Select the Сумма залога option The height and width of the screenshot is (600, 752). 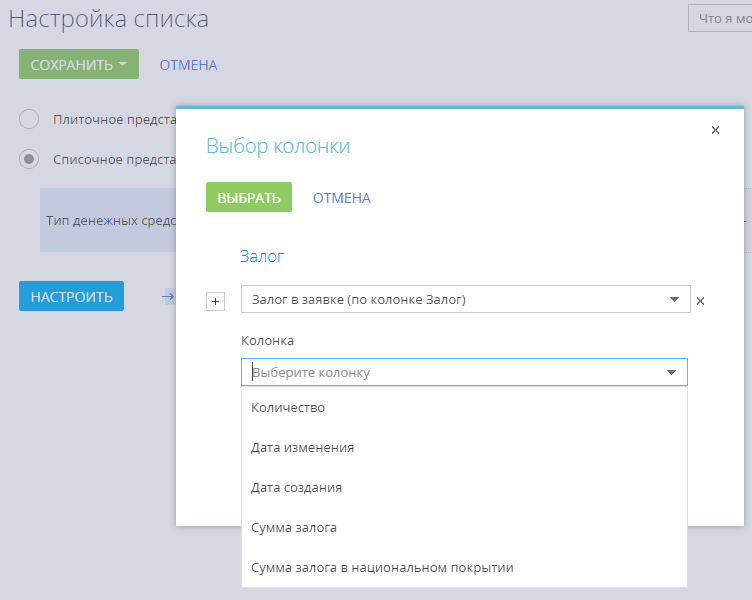(x=293, y=527)
